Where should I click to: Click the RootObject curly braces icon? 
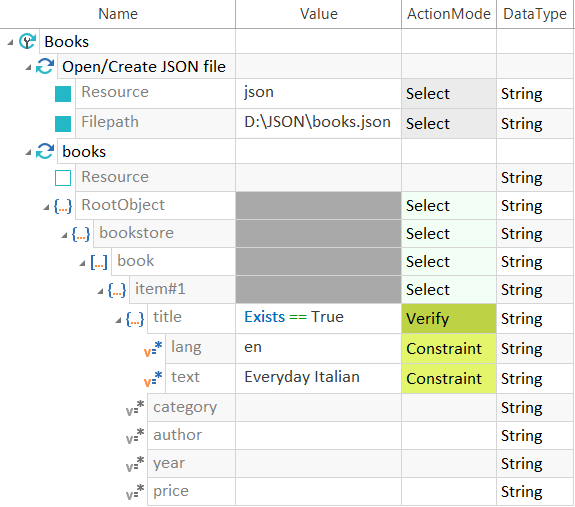63,206
